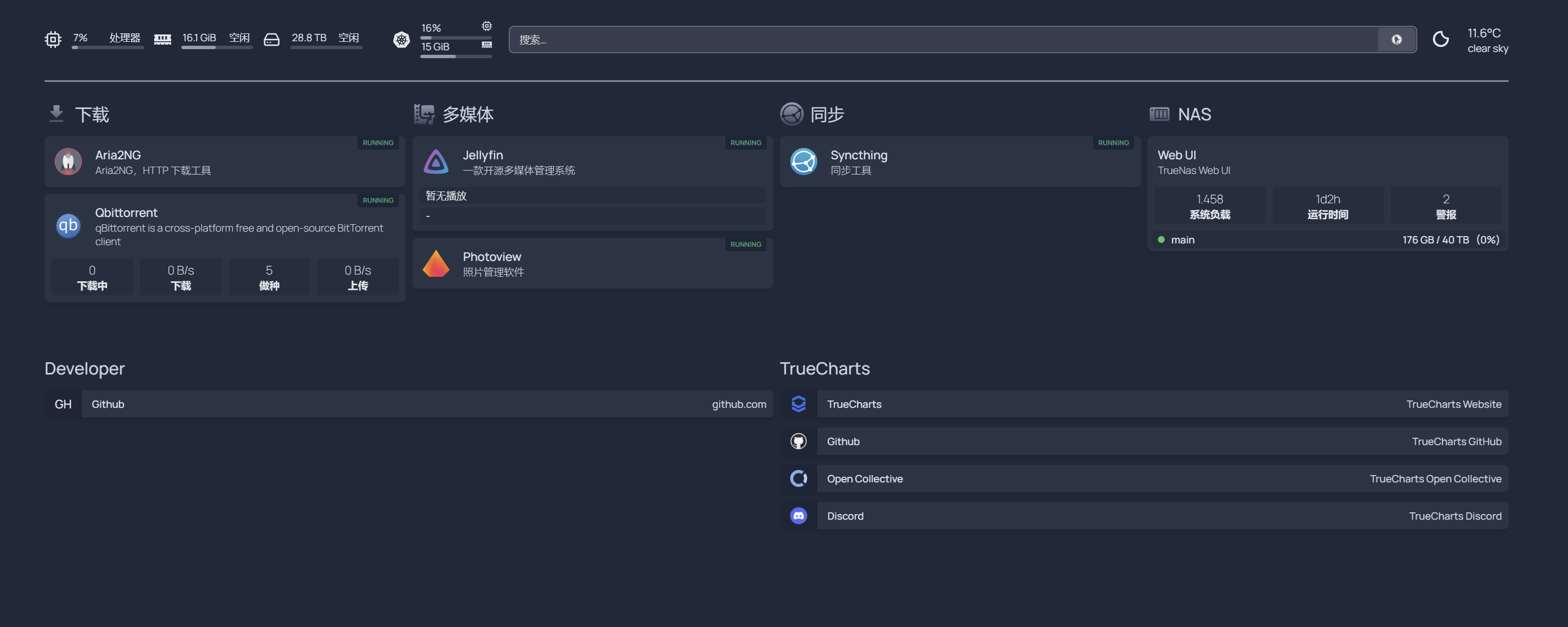Click the GitHub octocat icon under TrueCharts
1568x627 pixels.
point(798,441)
